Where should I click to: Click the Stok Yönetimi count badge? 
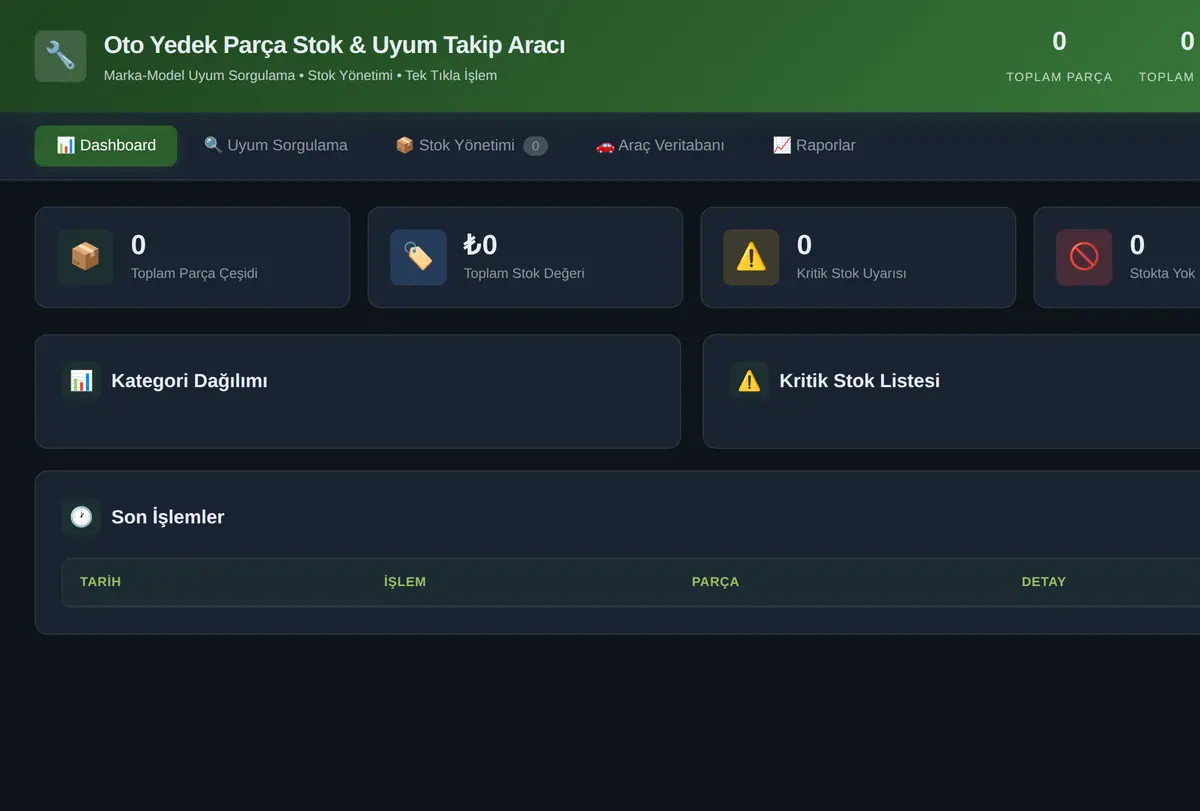535,146
